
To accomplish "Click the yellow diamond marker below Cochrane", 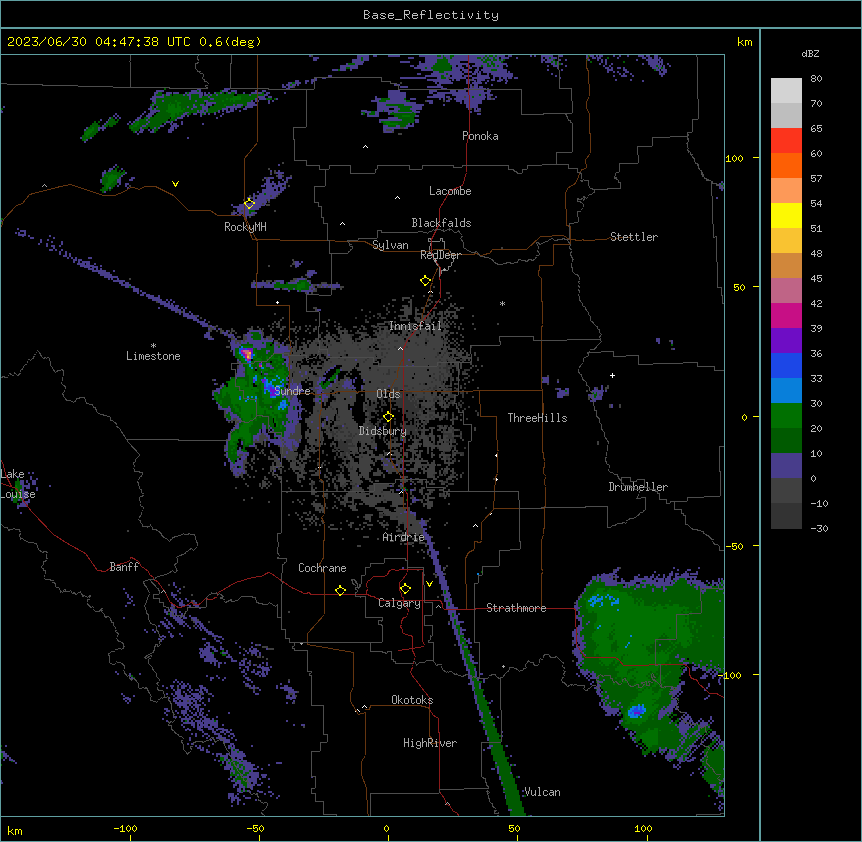I will point(340,590).
